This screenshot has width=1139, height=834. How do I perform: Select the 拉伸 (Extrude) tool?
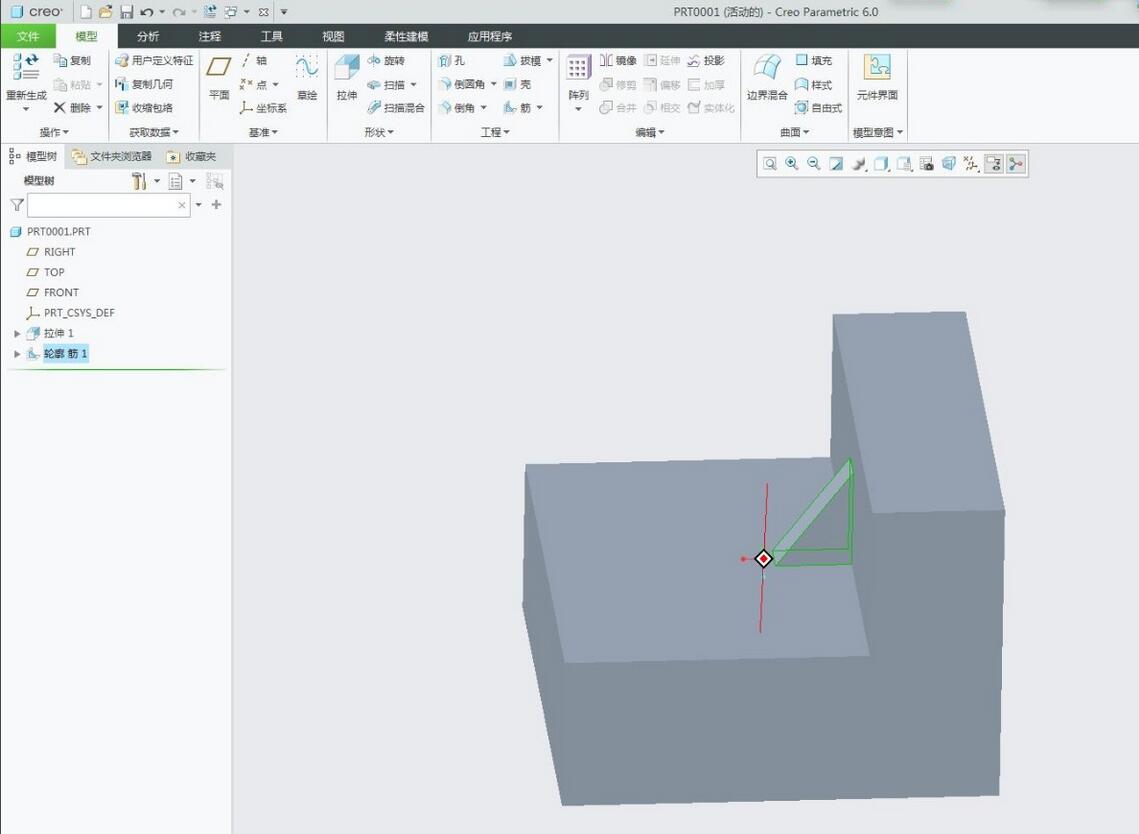346,77
